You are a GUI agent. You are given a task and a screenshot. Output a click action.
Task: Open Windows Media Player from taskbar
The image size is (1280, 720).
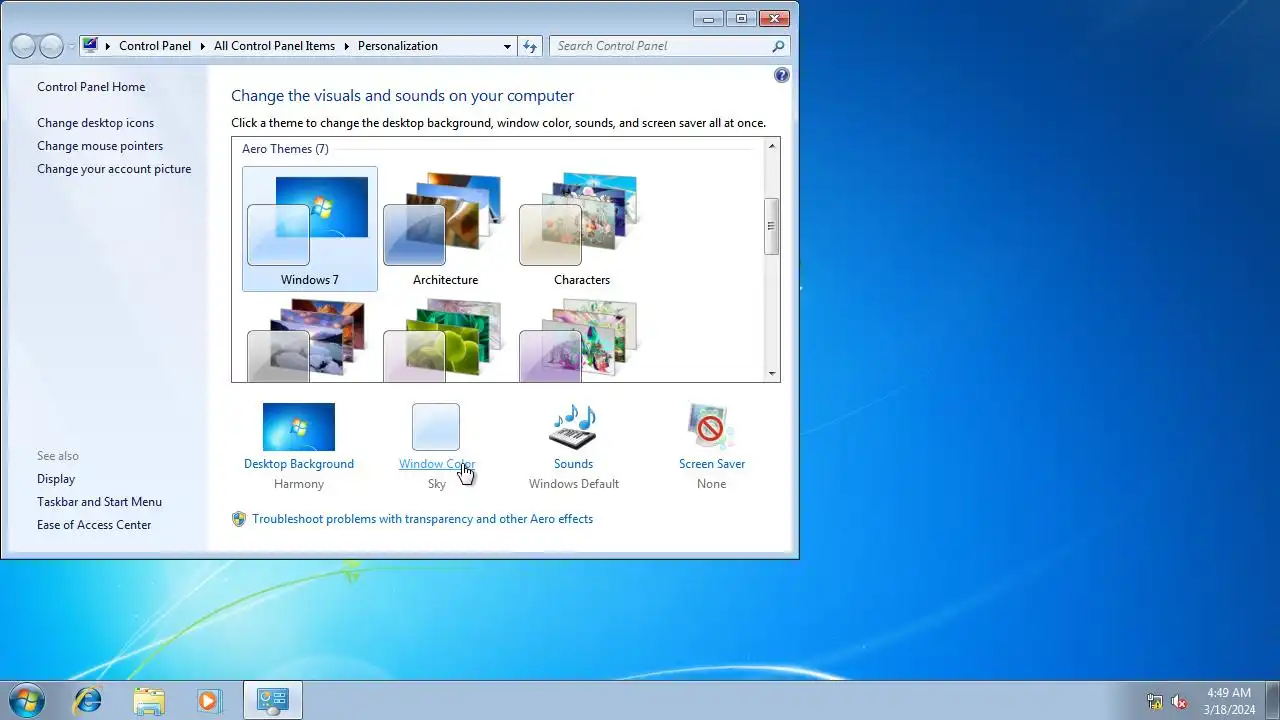click(x=208, y=700)
